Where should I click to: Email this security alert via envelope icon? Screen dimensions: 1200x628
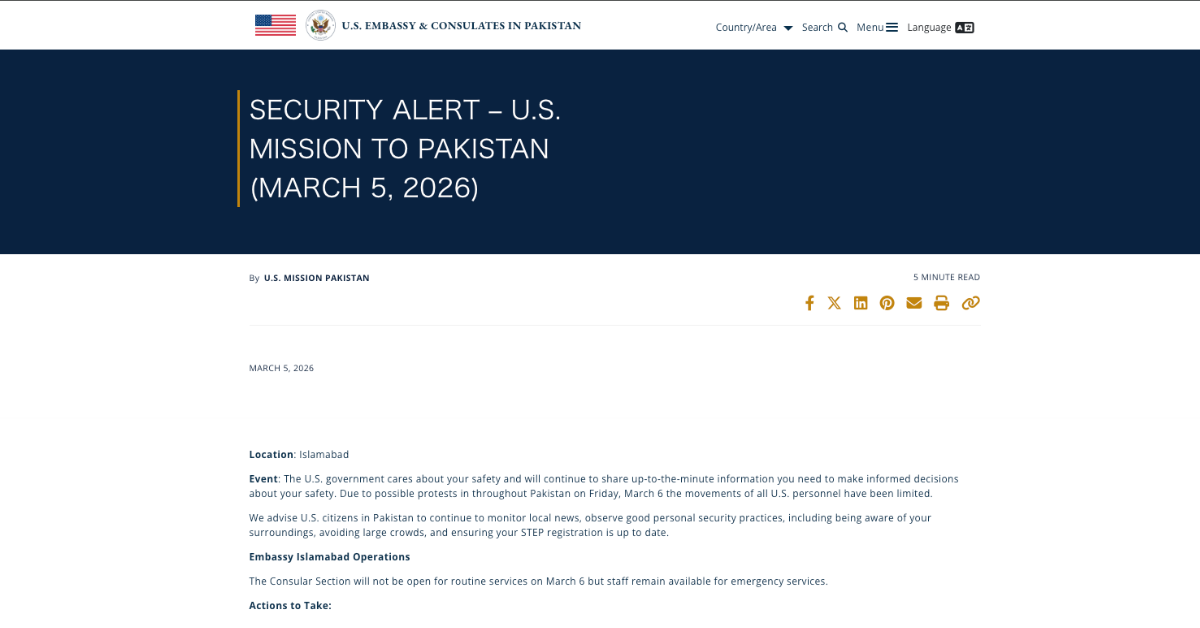pos(914,303)
